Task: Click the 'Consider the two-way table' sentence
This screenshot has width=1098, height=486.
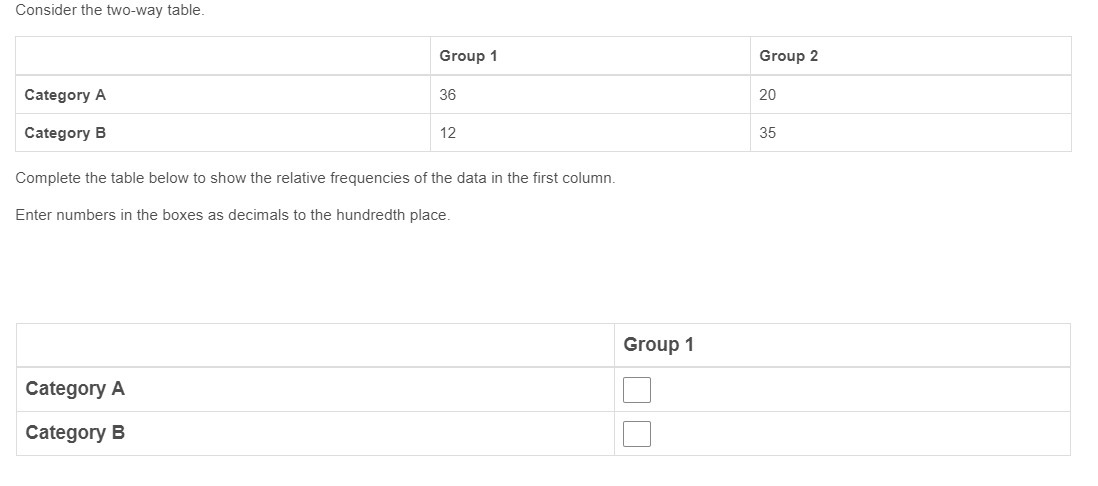Action: point(110,10)
